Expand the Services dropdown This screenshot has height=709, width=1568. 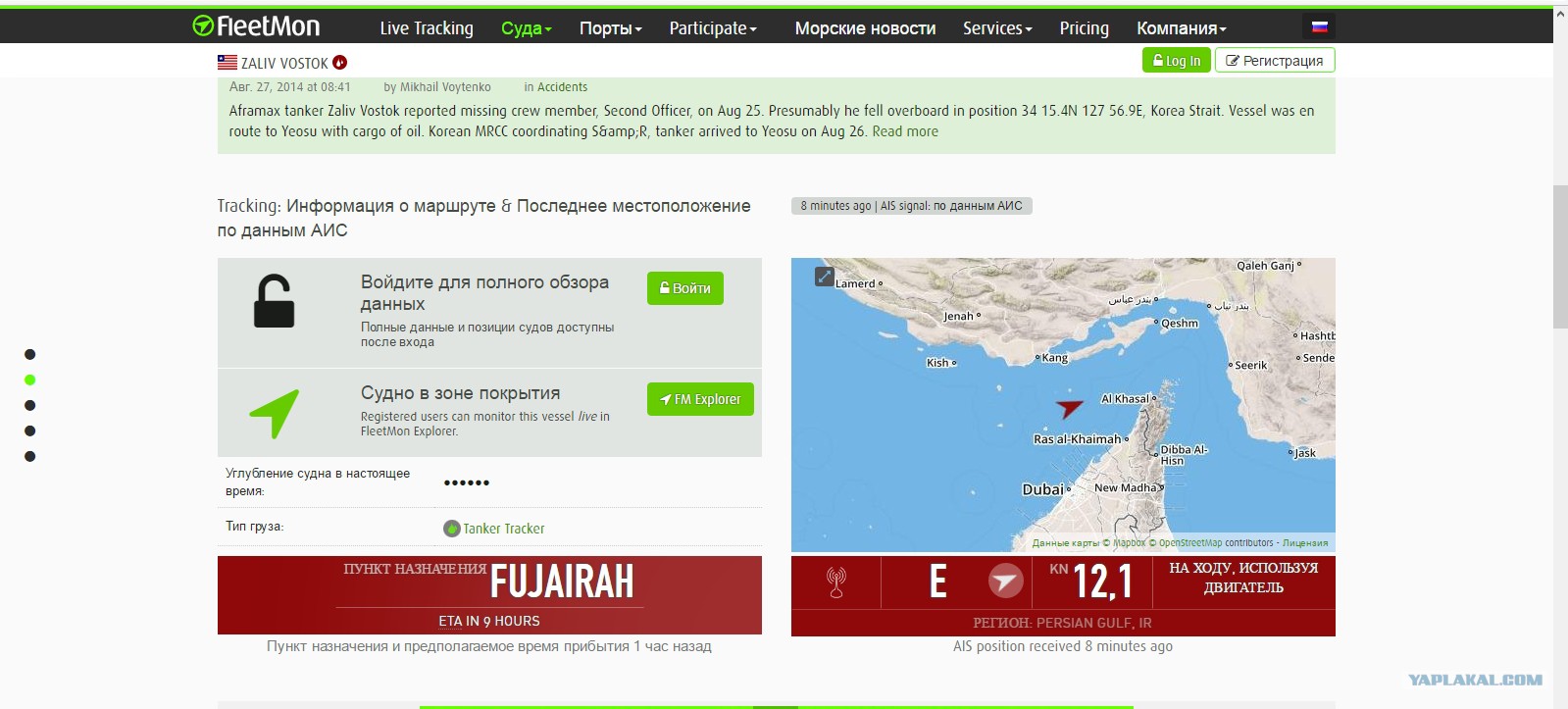tap(997, 28)
